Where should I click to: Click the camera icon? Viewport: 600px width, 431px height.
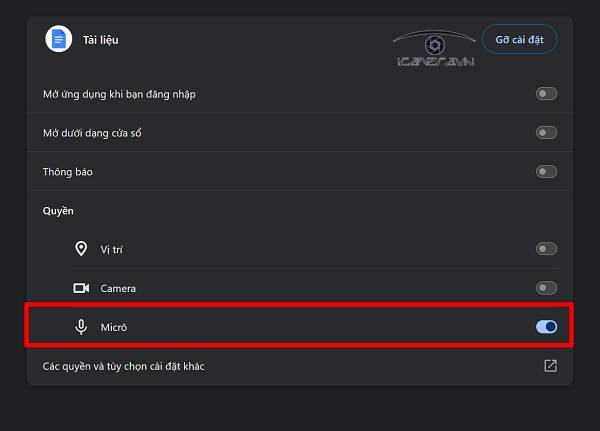[x=82, y=288]
